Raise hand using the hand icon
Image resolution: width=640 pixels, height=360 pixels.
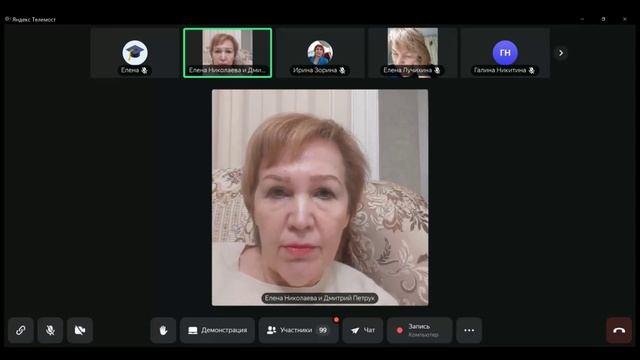163,330
